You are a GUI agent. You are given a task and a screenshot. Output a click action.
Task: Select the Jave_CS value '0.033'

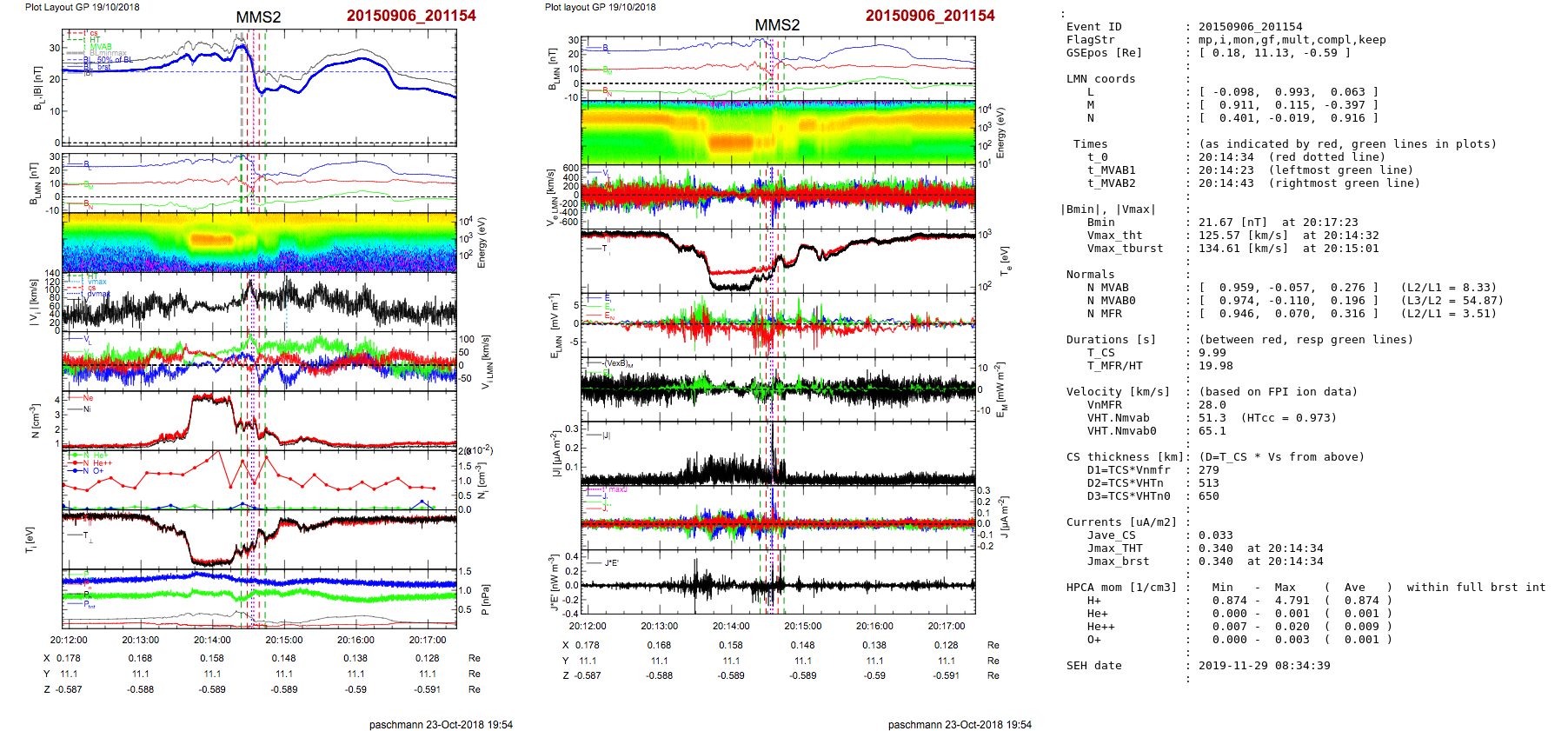[1215, 535]
